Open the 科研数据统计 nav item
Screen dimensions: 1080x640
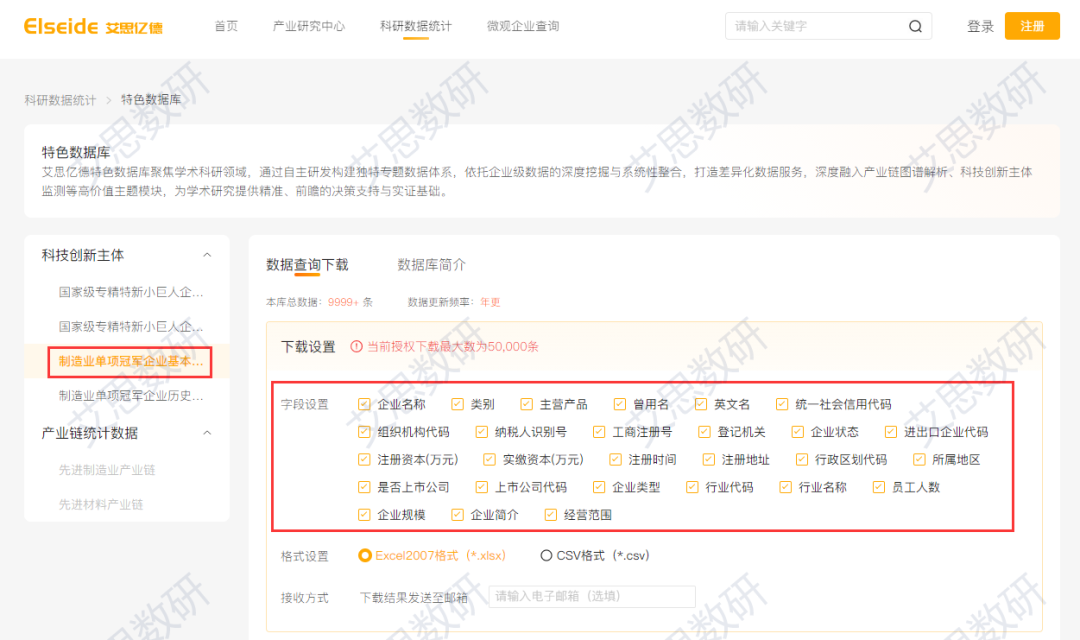[415, 26]
